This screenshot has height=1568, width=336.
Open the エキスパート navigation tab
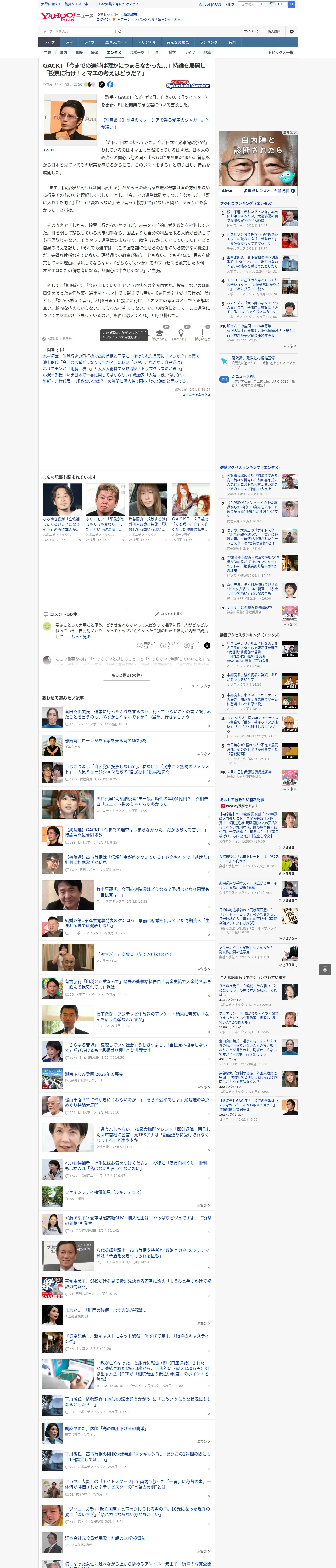[x=116, y=43]
